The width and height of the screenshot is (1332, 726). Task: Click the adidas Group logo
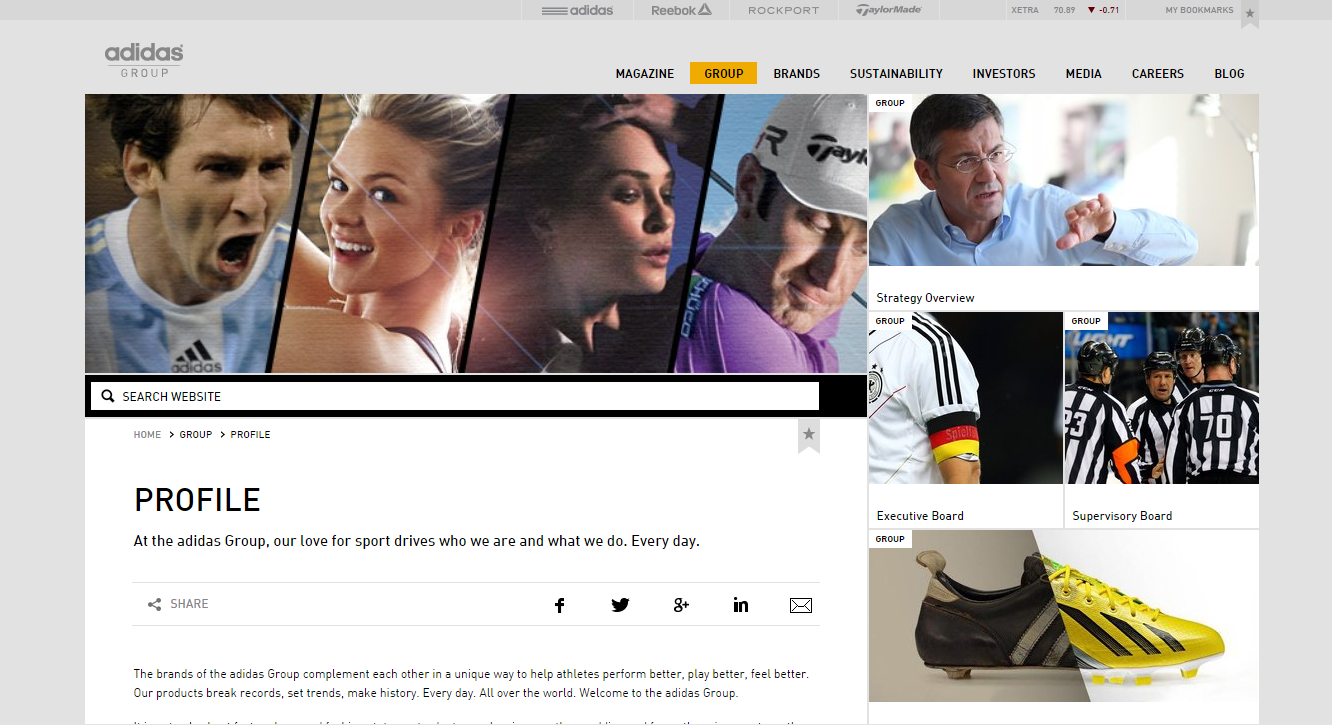click(x=144, y=59)
